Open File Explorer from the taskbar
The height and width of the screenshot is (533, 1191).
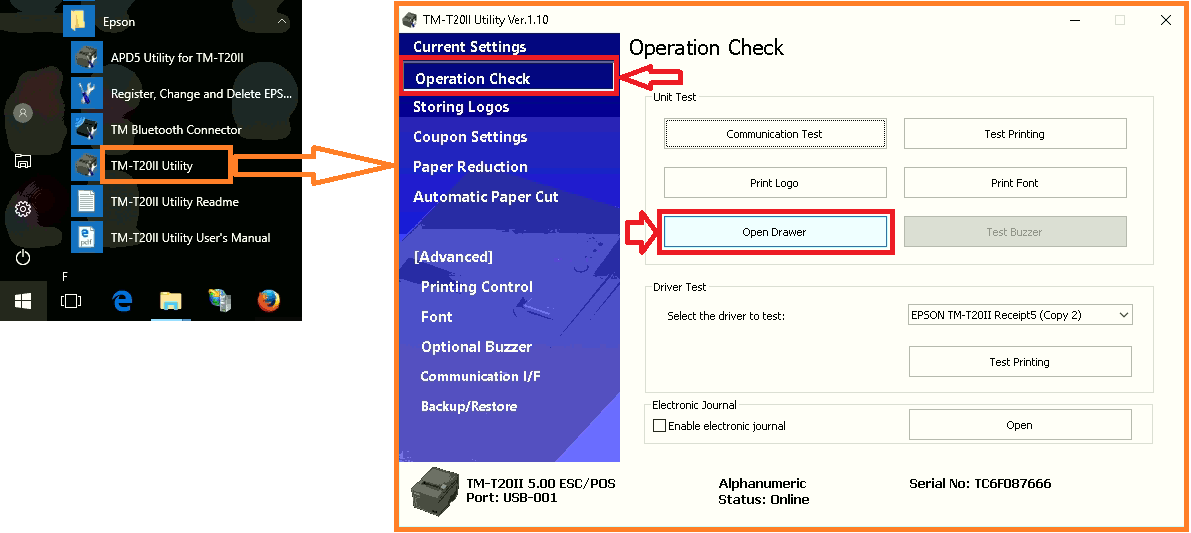(x=171, y=301)
